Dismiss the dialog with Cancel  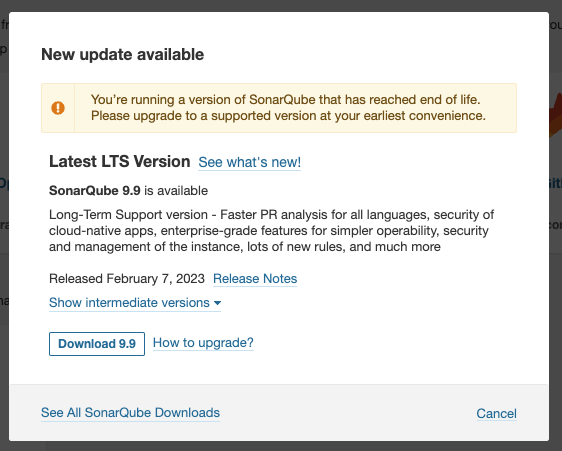pyautogui.click(x=496, y=414)
